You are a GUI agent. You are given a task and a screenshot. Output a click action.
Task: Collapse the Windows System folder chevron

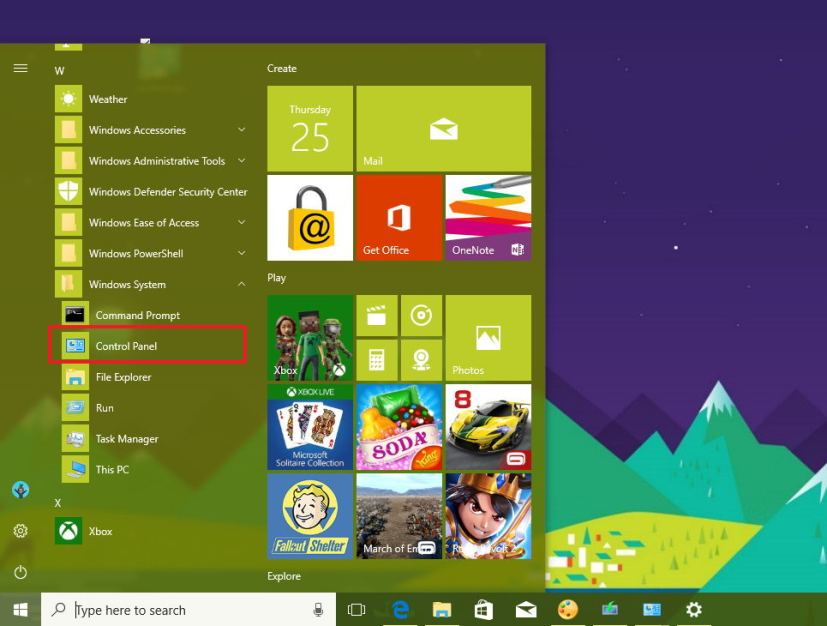click(241, 284)
